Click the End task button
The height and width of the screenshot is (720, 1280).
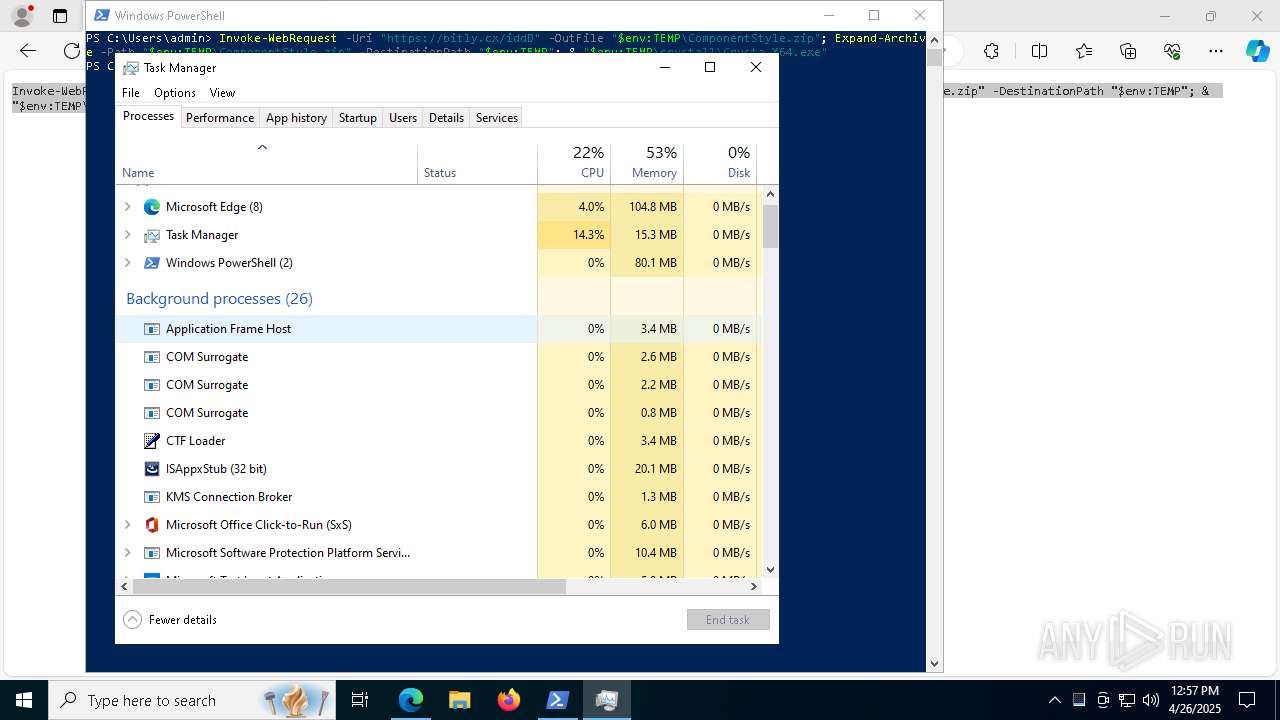(x=728, y=620)
